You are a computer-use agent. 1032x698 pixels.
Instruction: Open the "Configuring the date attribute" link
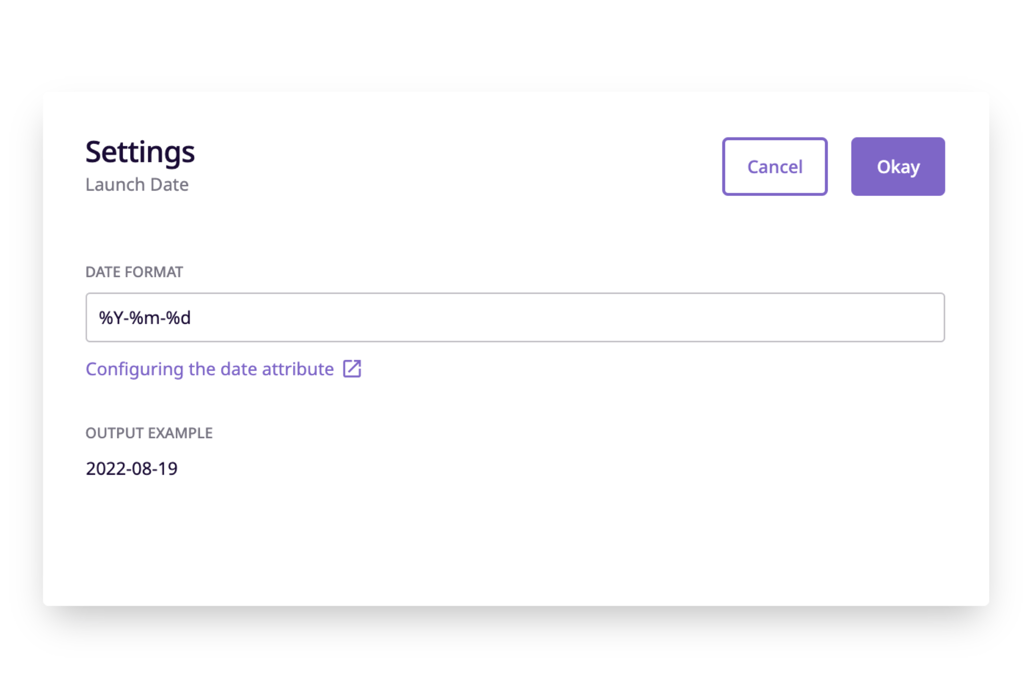(210, 369)
